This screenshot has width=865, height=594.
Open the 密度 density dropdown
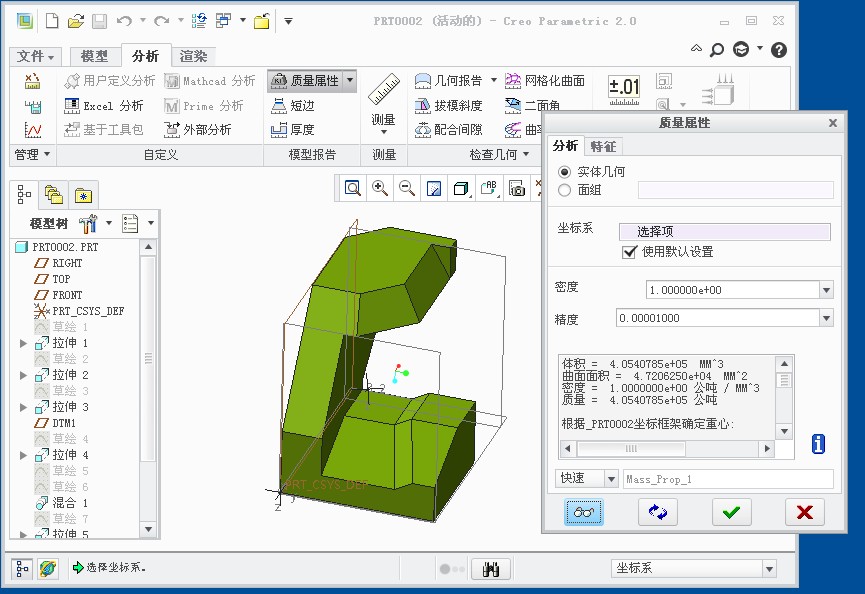(826, 290)
